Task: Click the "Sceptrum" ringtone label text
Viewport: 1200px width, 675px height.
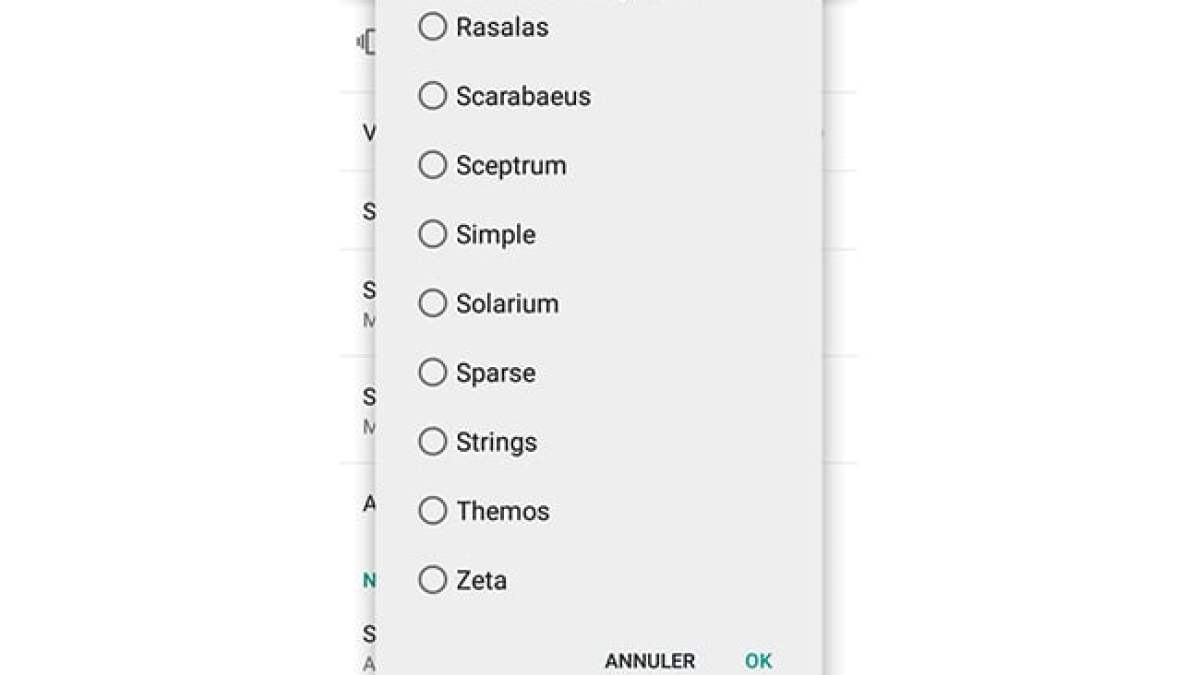Action: click(511, 165)
